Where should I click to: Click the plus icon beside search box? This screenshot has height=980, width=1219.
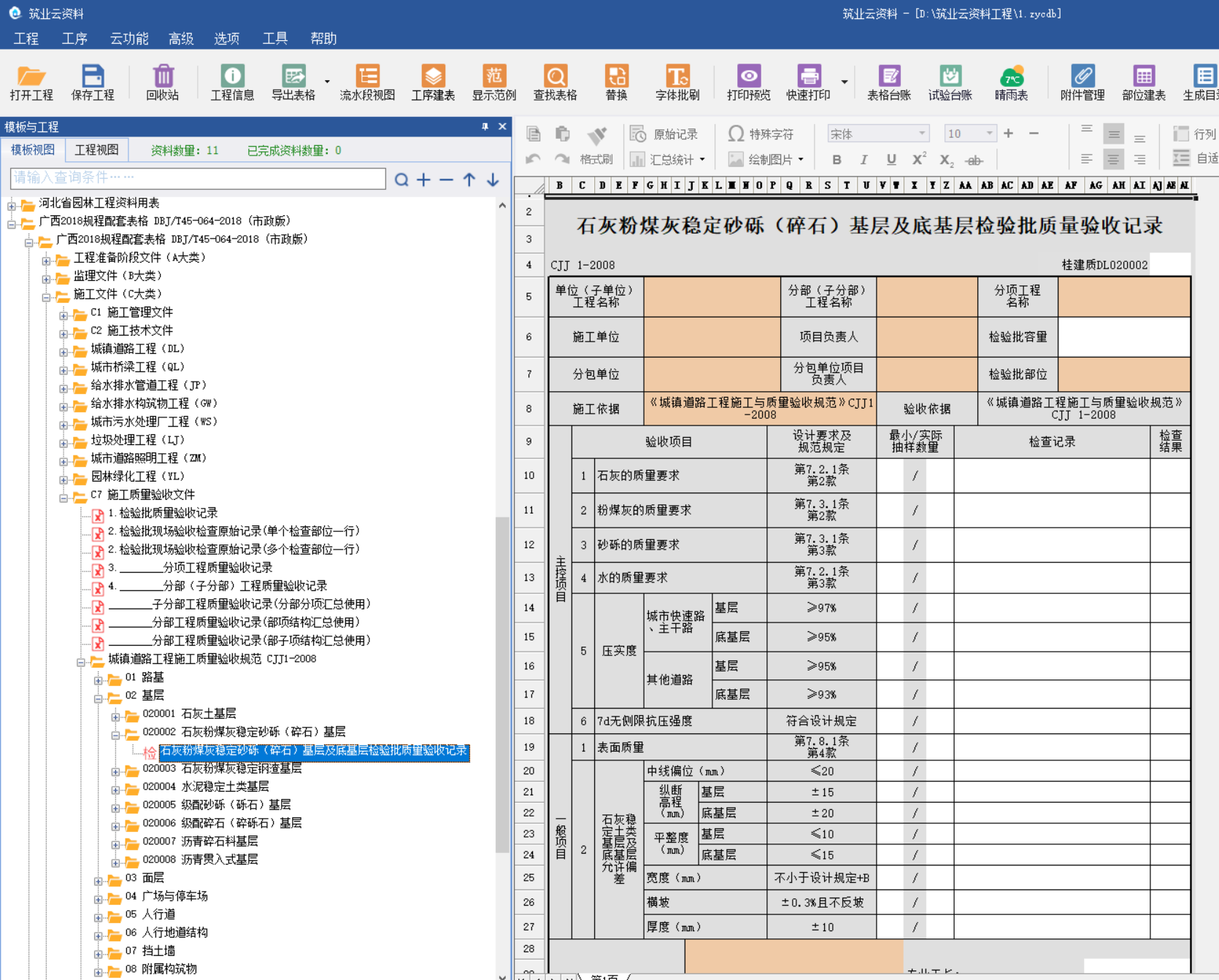coord(423,180)
